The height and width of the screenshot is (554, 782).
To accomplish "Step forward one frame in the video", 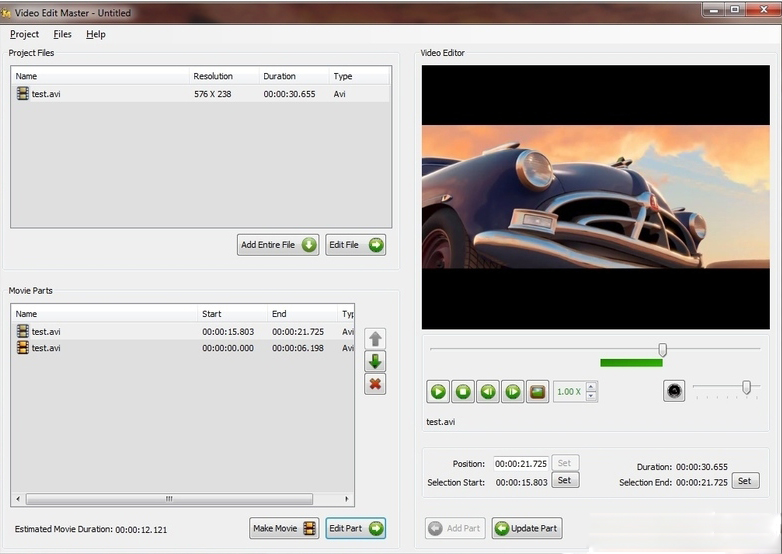I will tap(513, 391).
